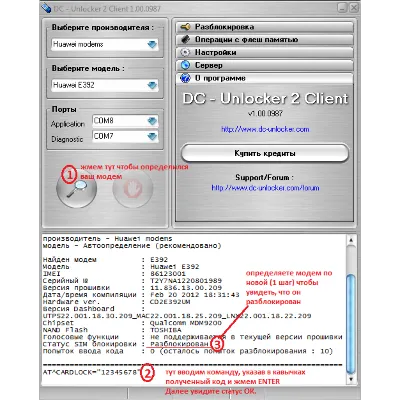
Task: Click the AT^CARDLOCK command line in log
Action: pyautogui.click(x=91, y=372)
